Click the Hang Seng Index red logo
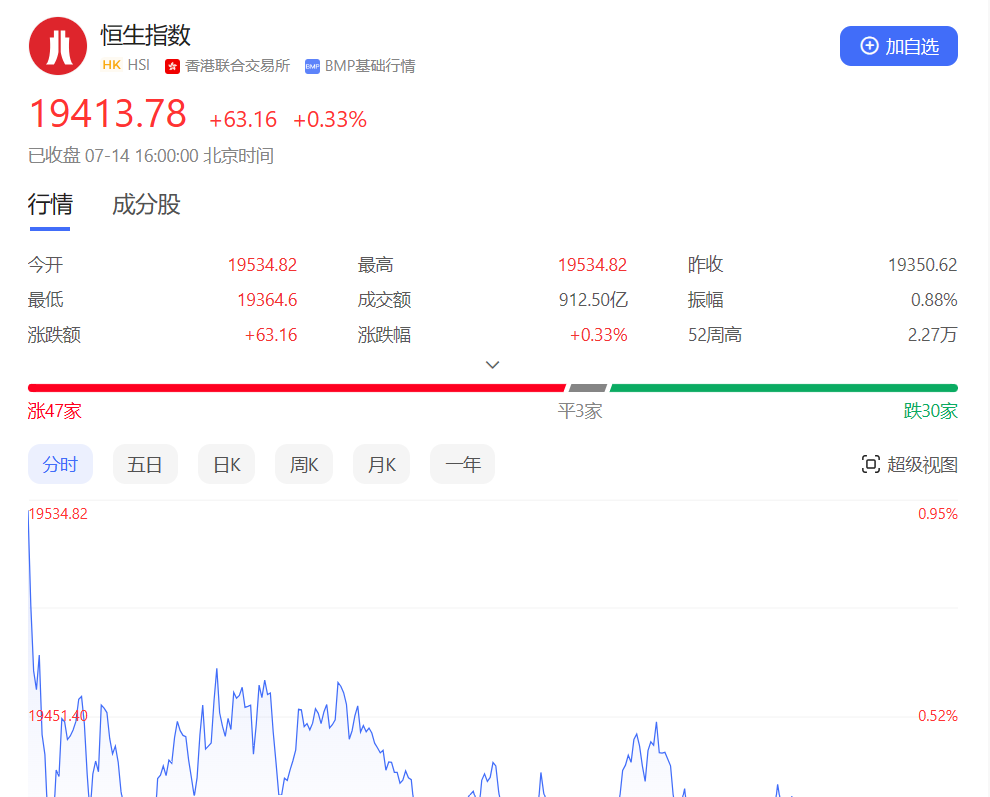 pos(58,46)
